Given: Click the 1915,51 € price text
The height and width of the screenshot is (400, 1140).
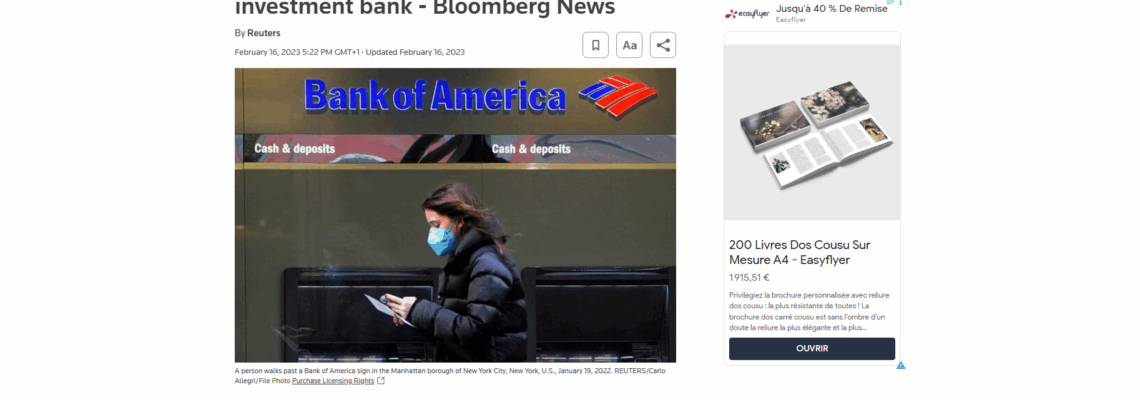Looking at the screenshot, I should coord(749,277).
